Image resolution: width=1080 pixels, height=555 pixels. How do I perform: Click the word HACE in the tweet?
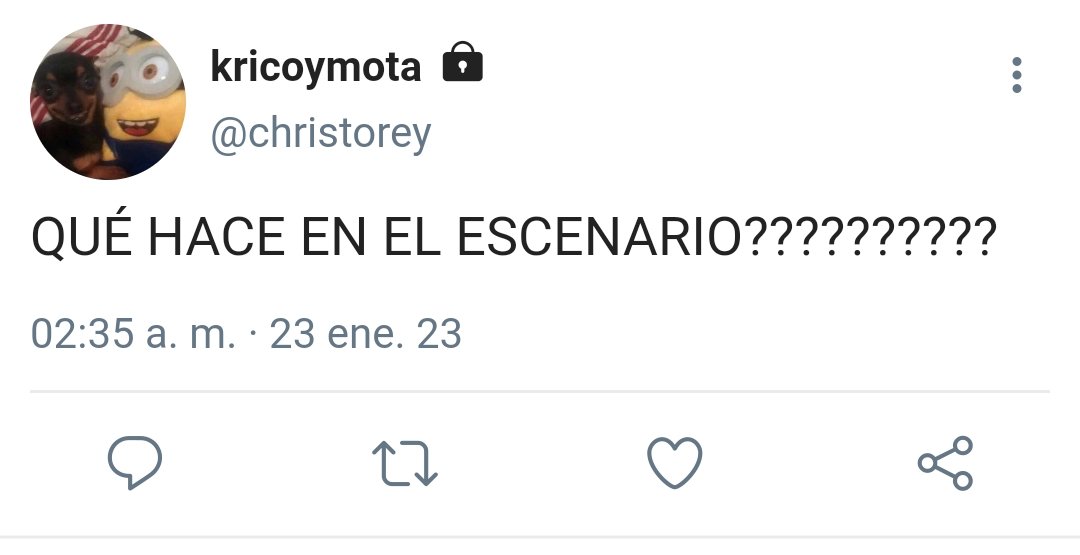[216, 237]
